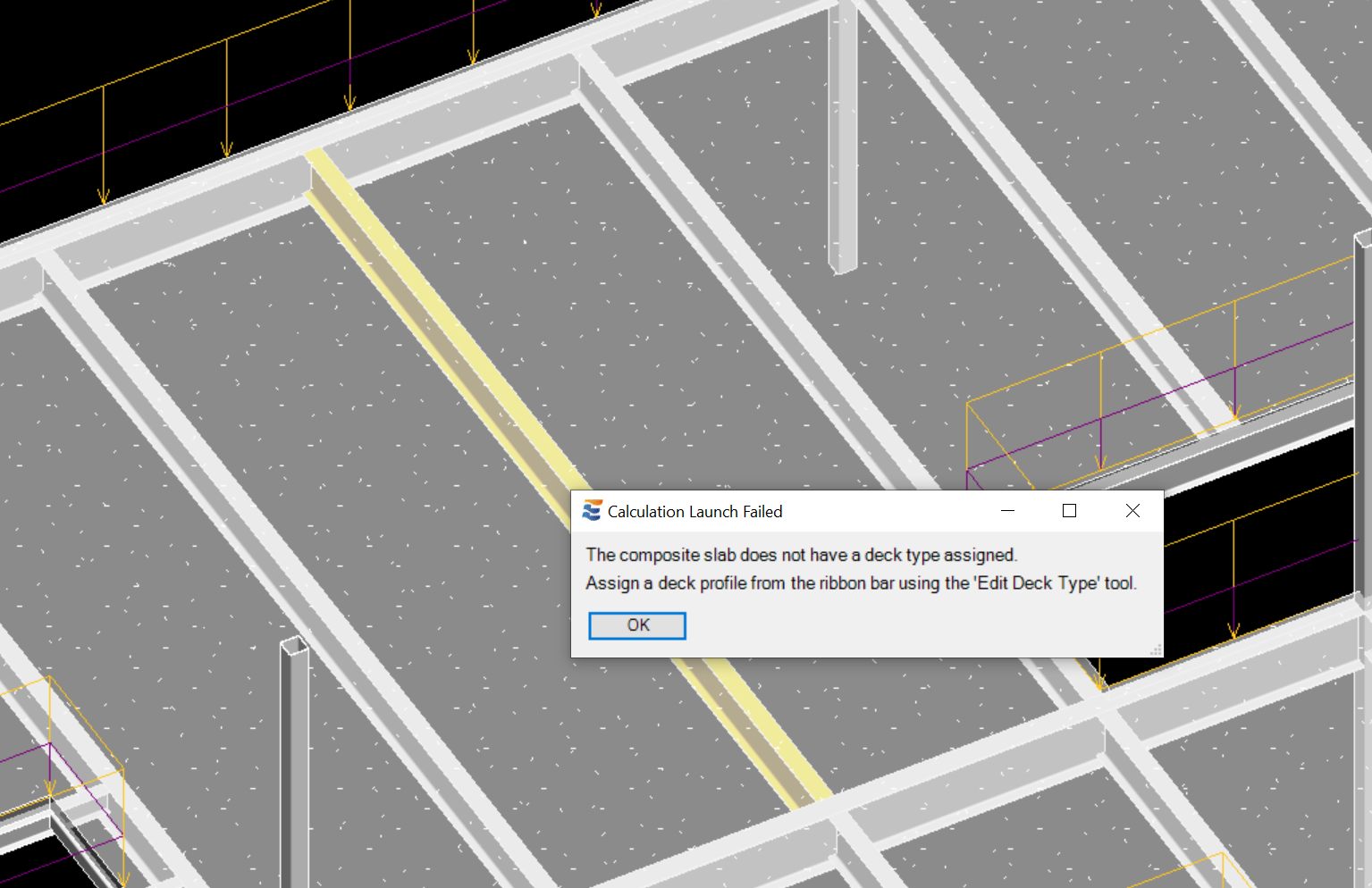
Task: Click the 'composite slab does not have' message line
Action: (x=801, y=555)
